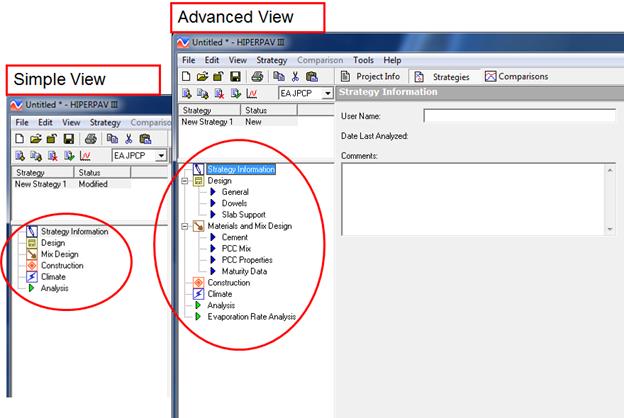This screenshot has height=418, width=624.
Task: Switch to Strategies tab
Action: click(x=442, y=76)
